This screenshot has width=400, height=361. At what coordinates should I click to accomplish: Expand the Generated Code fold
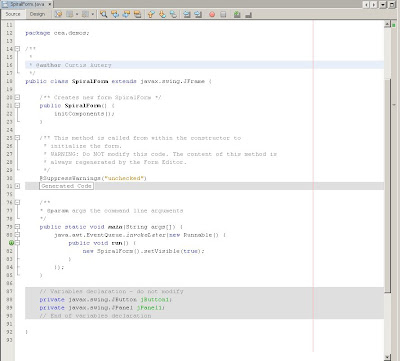click(x=17, y=186)
